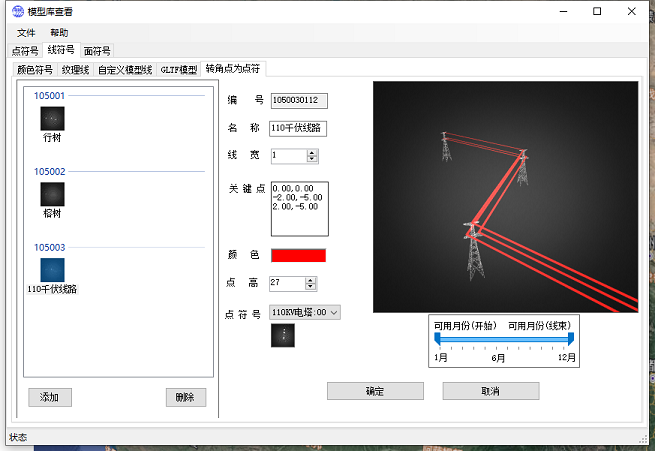Click the app logo in title bar
Viewport: 655px width, 451px height.
(16, 11)
